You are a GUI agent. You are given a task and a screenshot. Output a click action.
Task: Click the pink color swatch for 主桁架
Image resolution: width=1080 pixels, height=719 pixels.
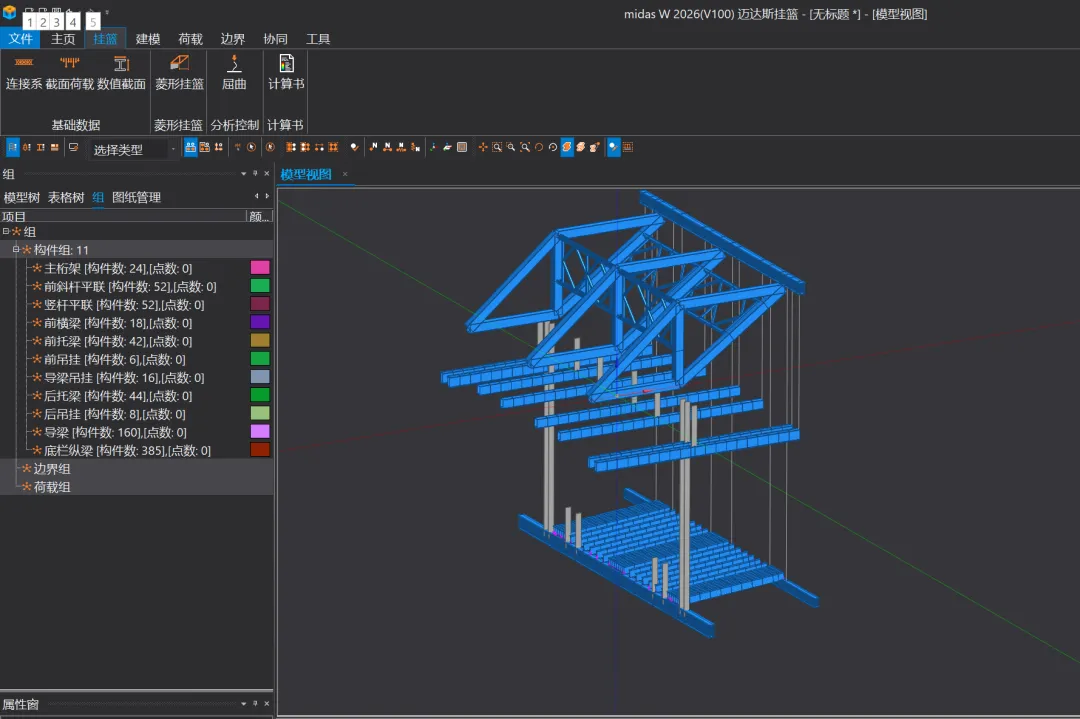click(260, 267)
